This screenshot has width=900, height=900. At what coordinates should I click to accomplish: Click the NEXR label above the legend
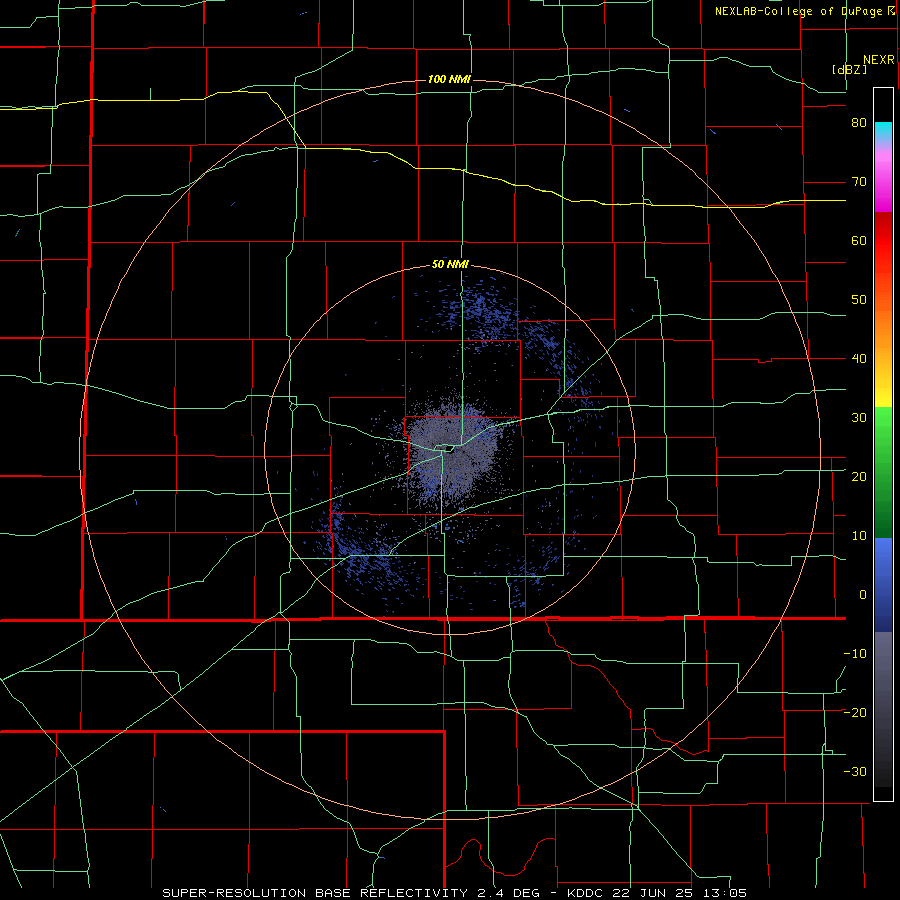879,60
